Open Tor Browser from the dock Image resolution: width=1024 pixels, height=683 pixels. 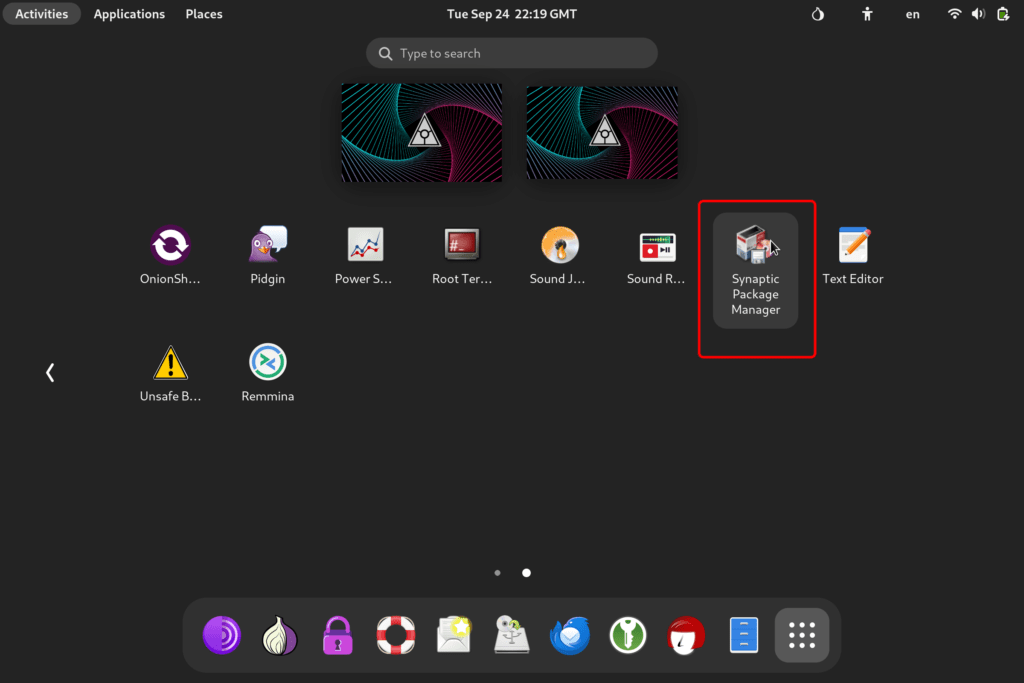pos(222,635)
